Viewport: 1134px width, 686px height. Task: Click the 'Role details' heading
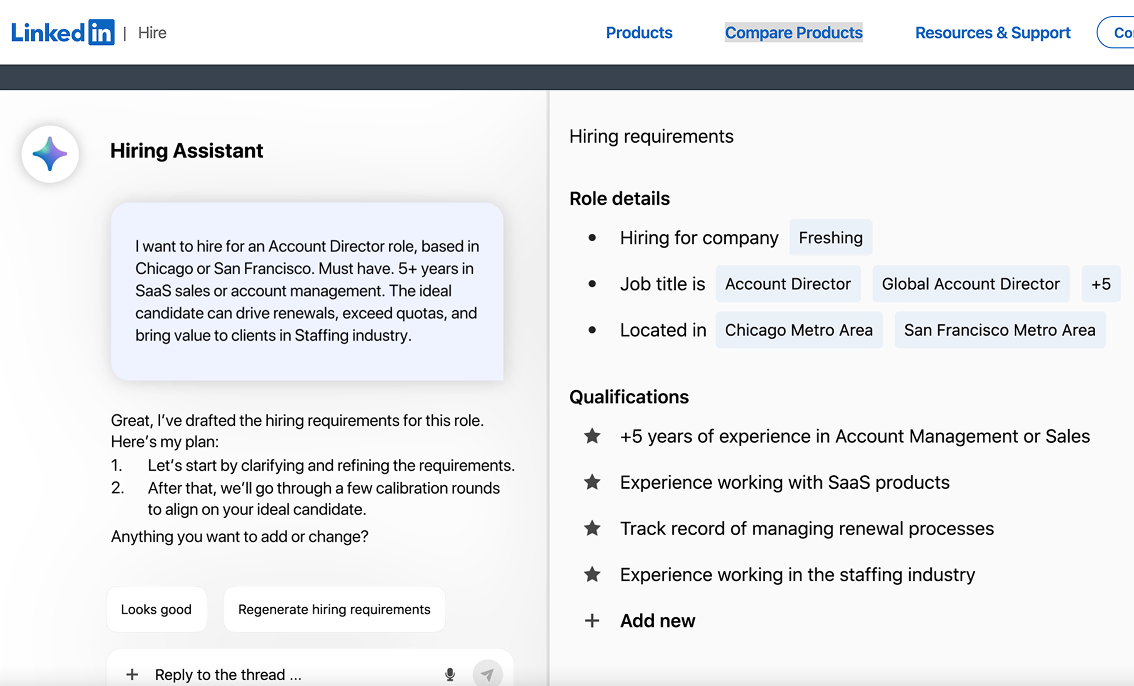620,199
